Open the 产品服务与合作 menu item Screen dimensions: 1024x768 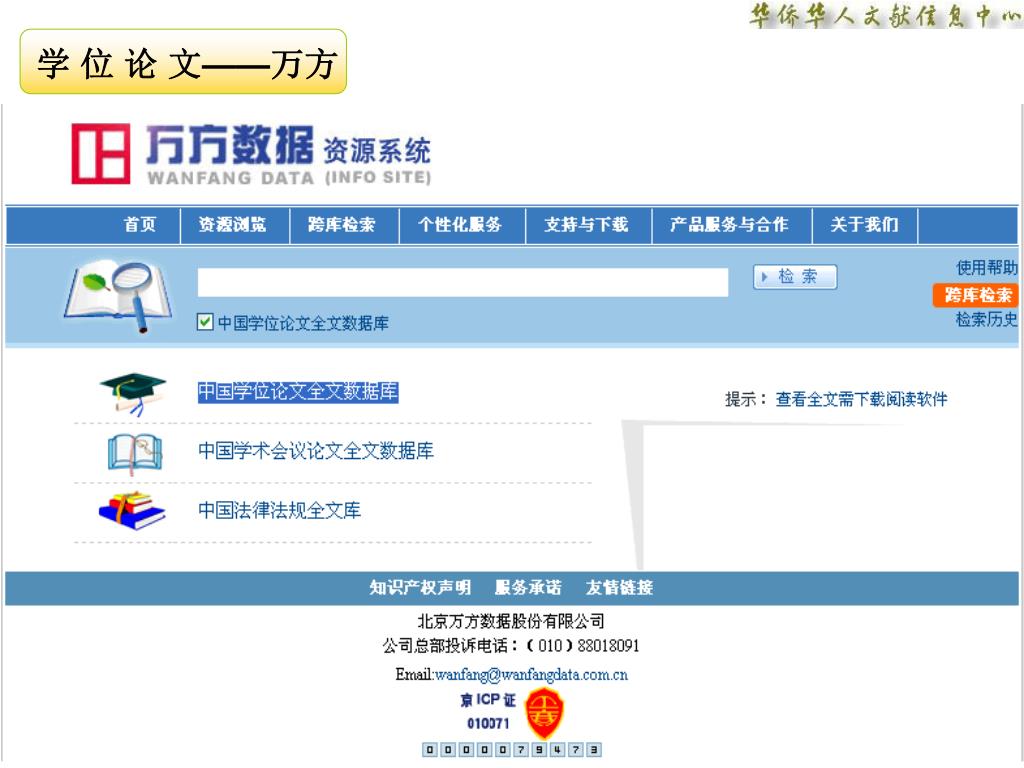[x=729, y=225]
